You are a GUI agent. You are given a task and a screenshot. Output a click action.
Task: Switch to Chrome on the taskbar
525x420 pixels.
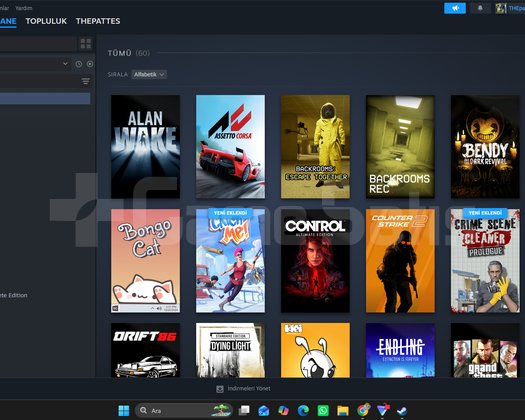363,410
